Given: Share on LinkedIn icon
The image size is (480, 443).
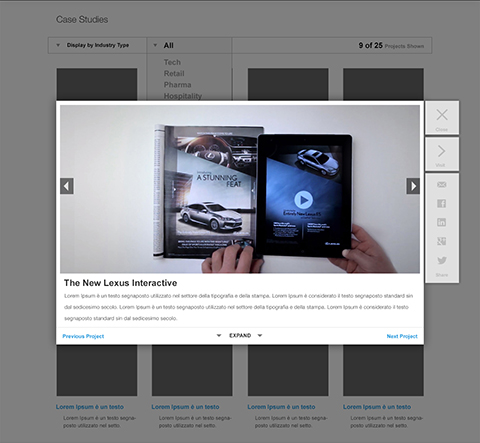Looking at the screenshot, I should point(442,222).
